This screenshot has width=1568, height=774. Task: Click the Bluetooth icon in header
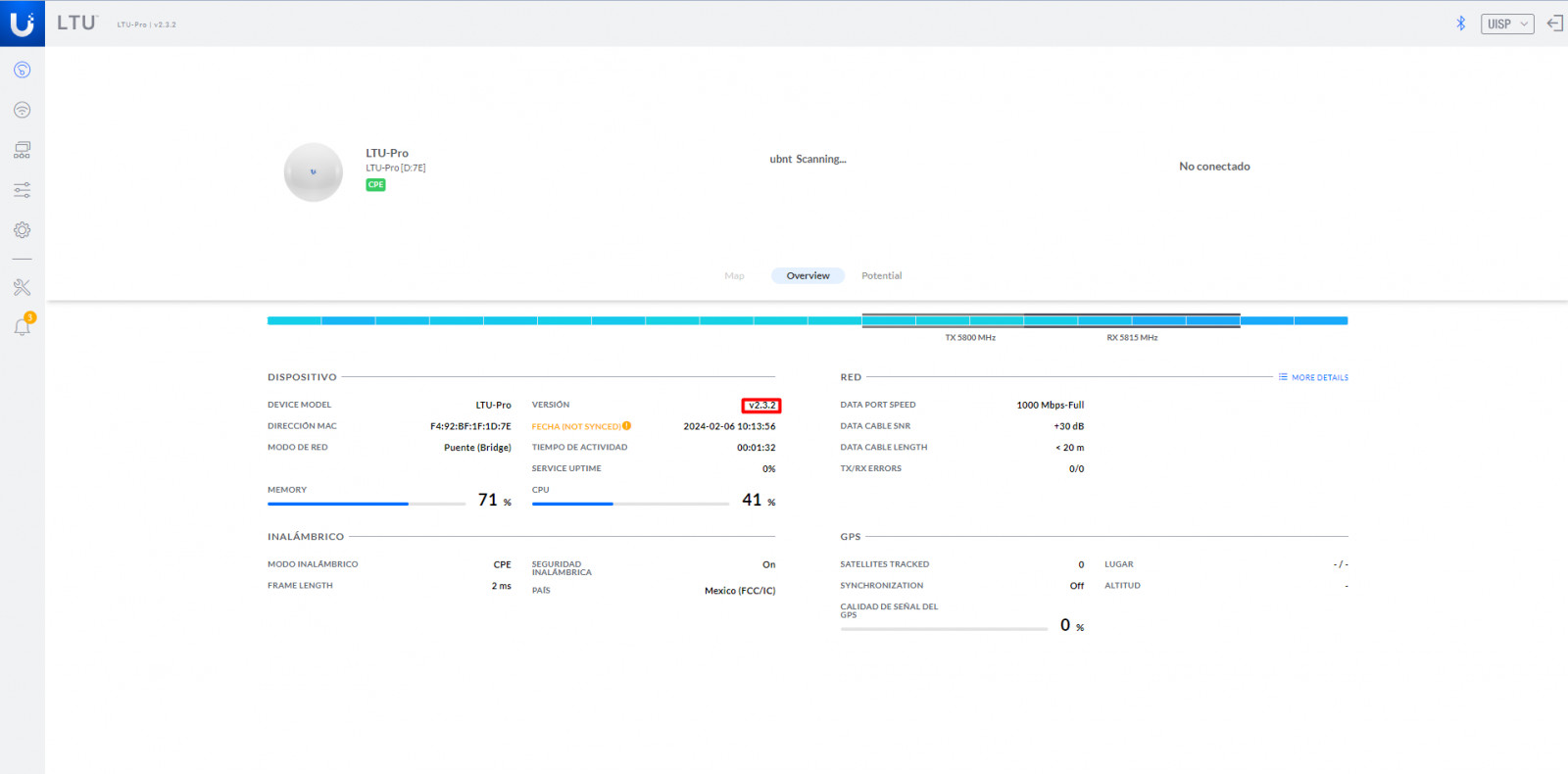1460,24
